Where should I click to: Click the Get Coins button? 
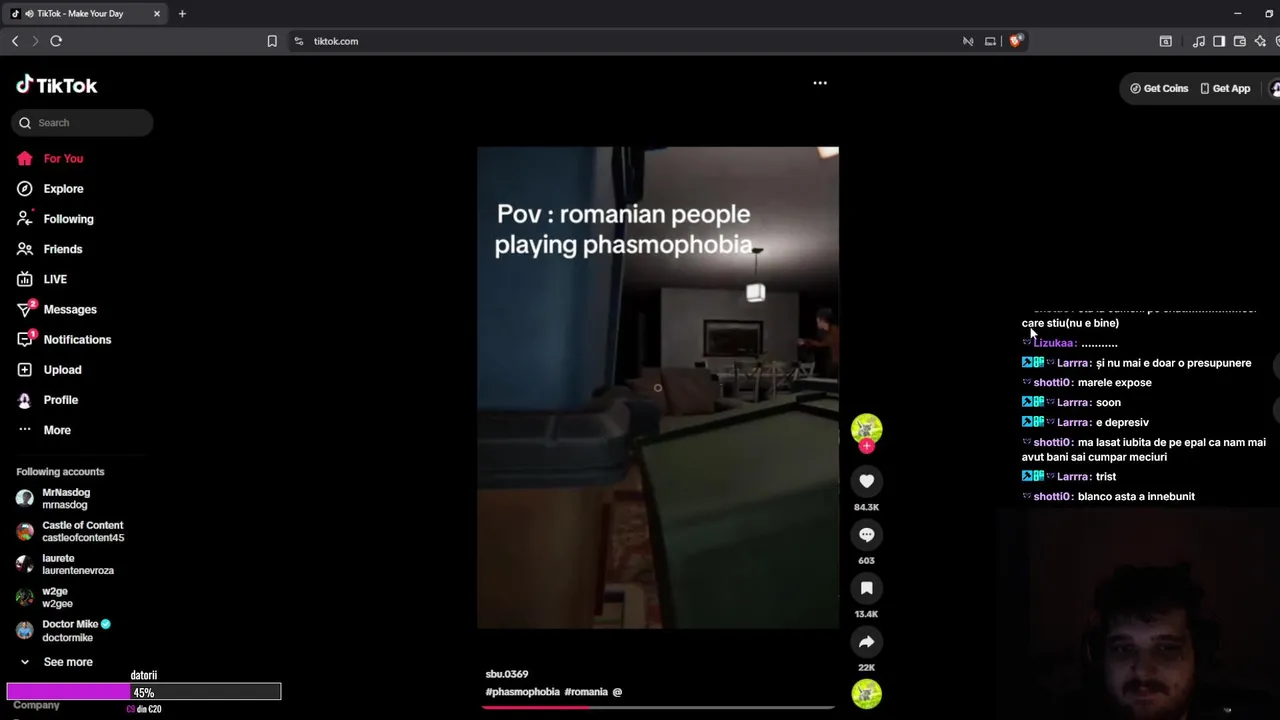point(1159,88)
